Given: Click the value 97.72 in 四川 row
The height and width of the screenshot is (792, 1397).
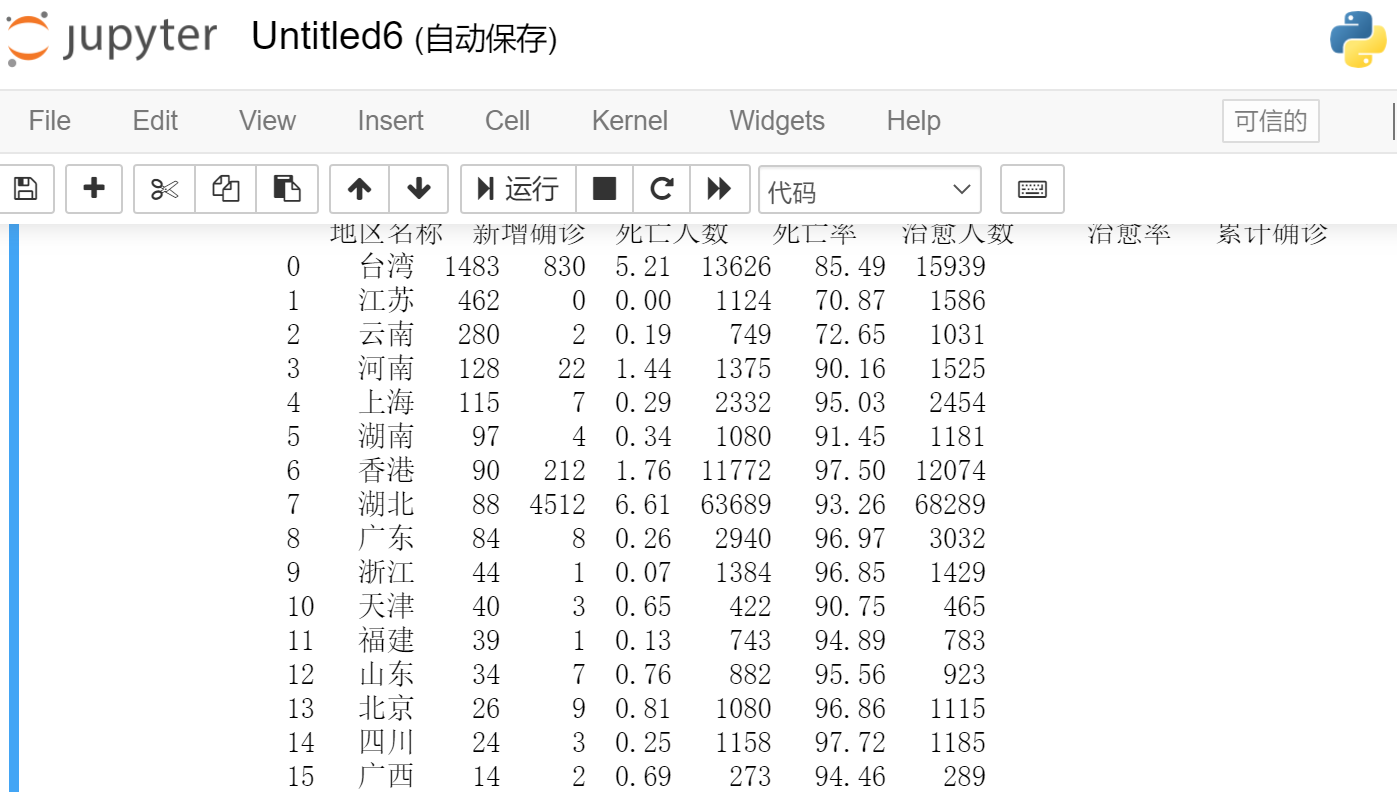Looking at the screenshot, I should coord(850,742).
